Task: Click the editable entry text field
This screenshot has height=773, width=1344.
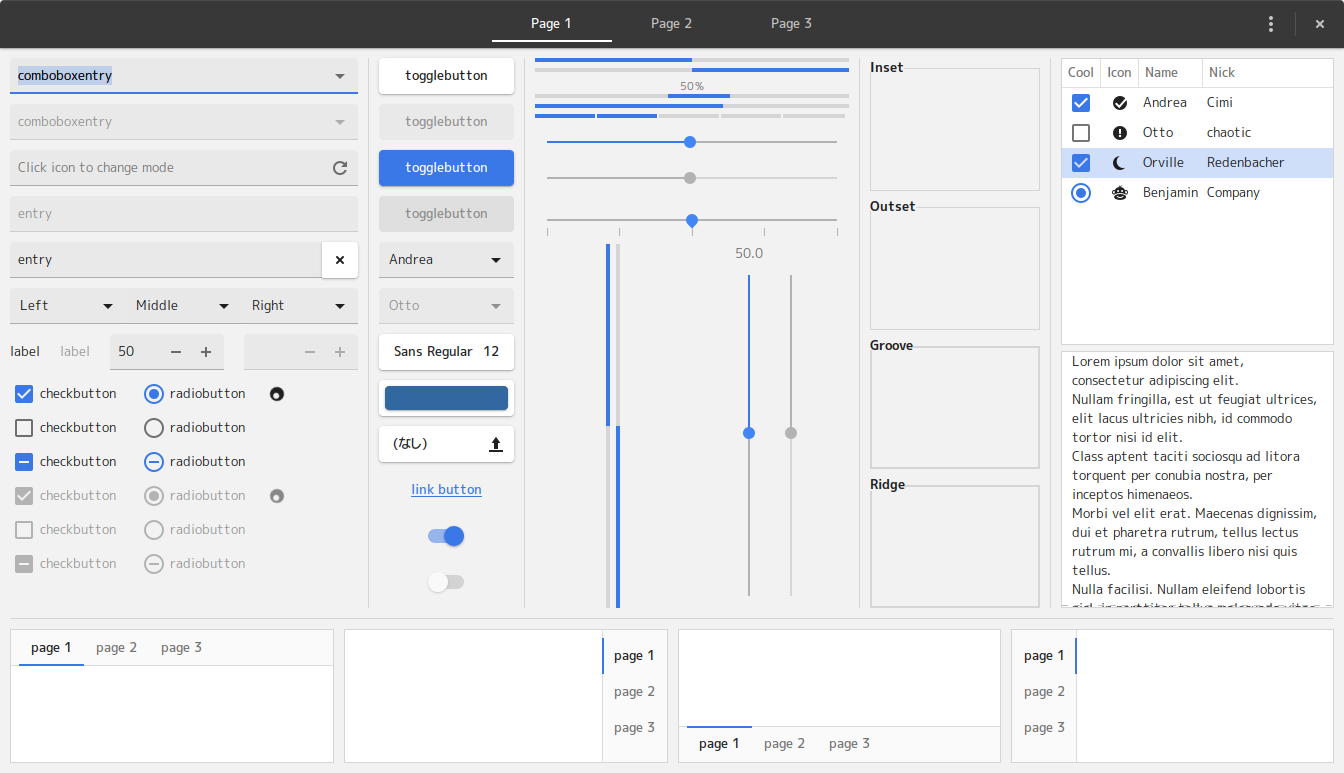Action: point(166,260)
